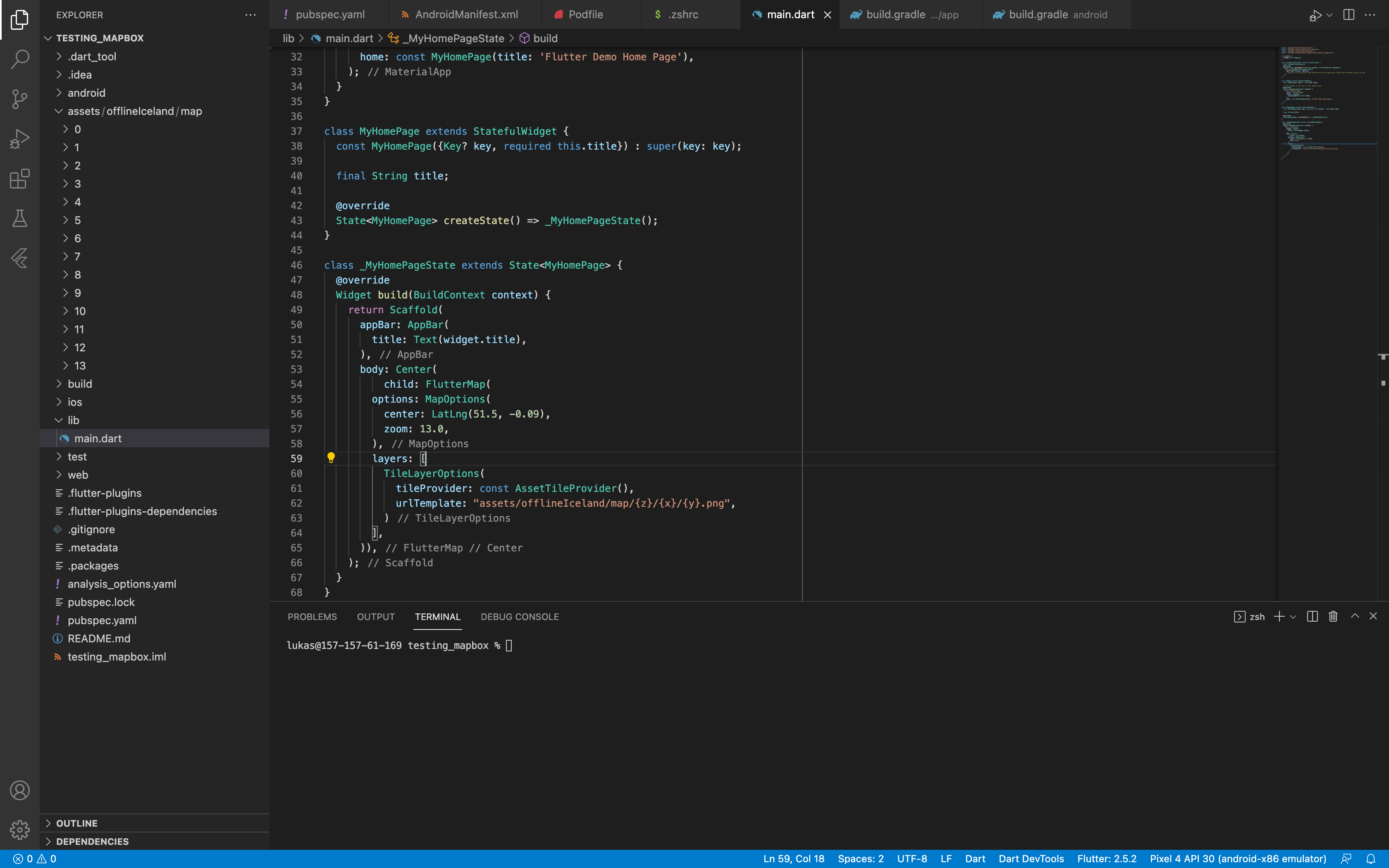Image resolution: width=1389 pixels, height=868 pixels.
Task: Open the Run and Debug view
Action: click(x=19, y=138)
